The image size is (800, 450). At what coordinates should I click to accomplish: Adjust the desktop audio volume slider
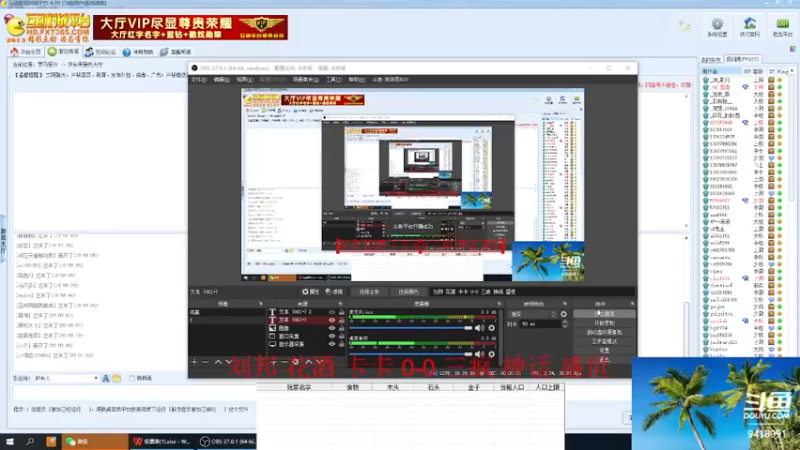click(x=410, y=354)
